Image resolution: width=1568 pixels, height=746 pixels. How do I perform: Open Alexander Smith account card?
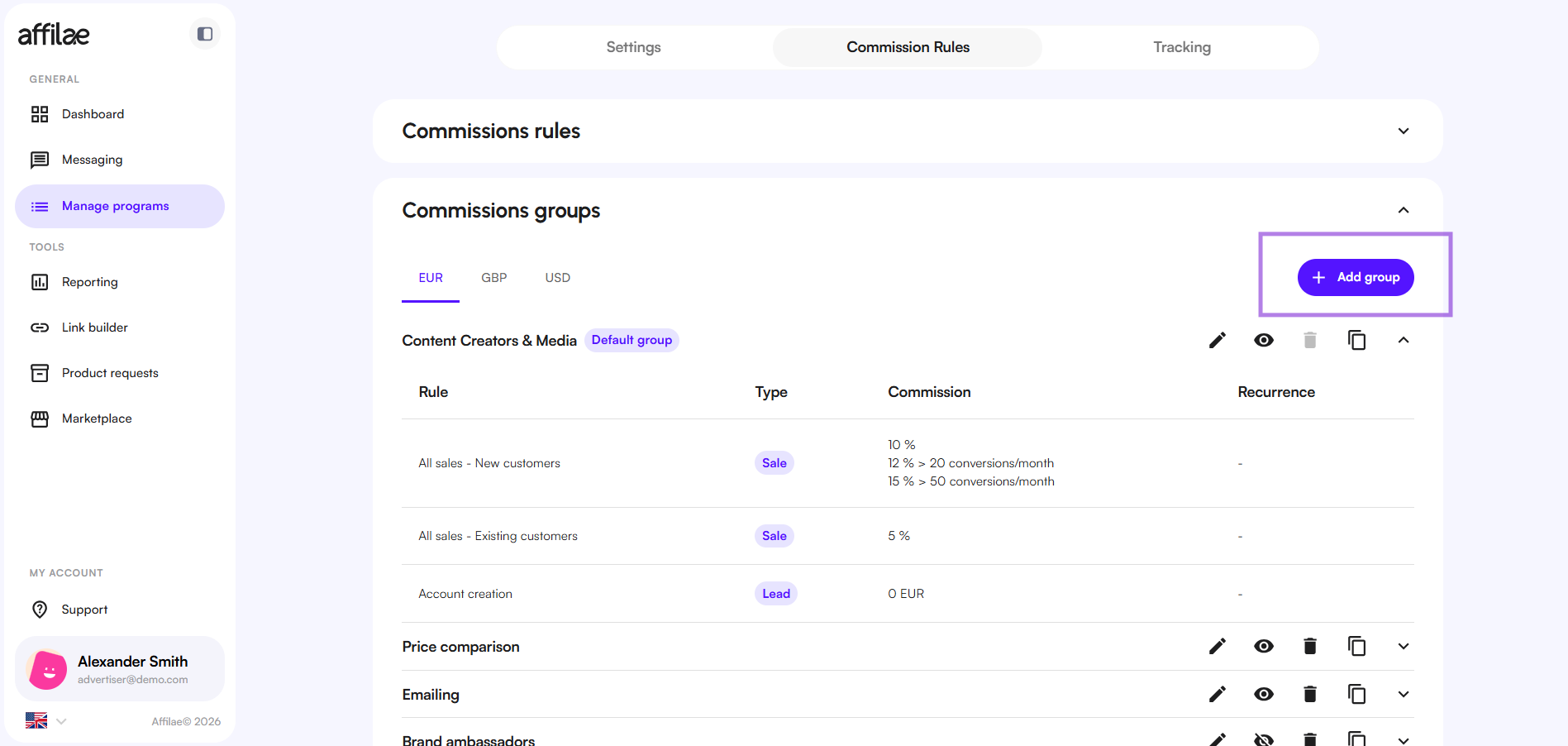coord(119,669)
